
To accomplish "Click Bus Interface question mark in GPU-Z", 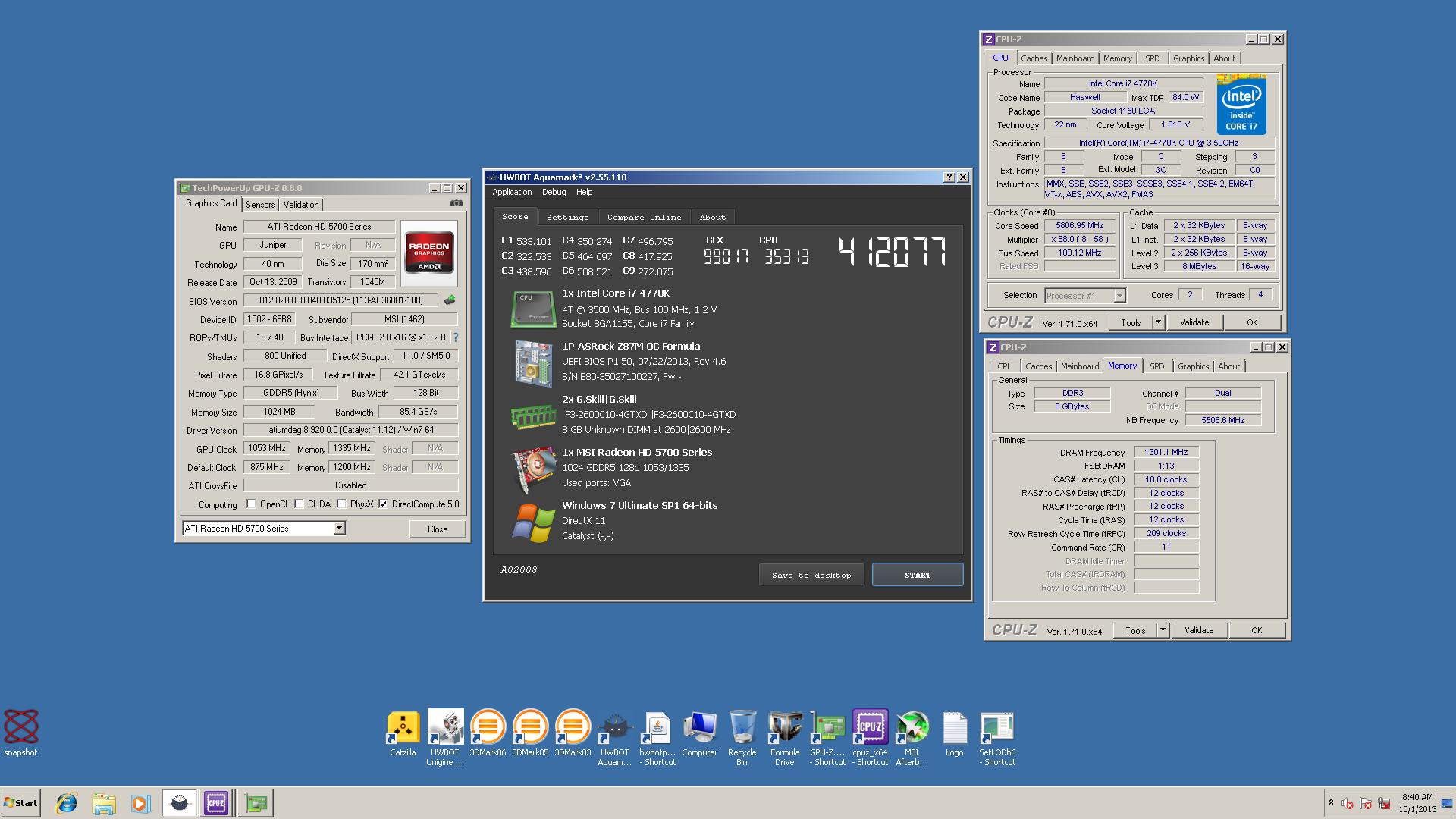I will [456, 337].
